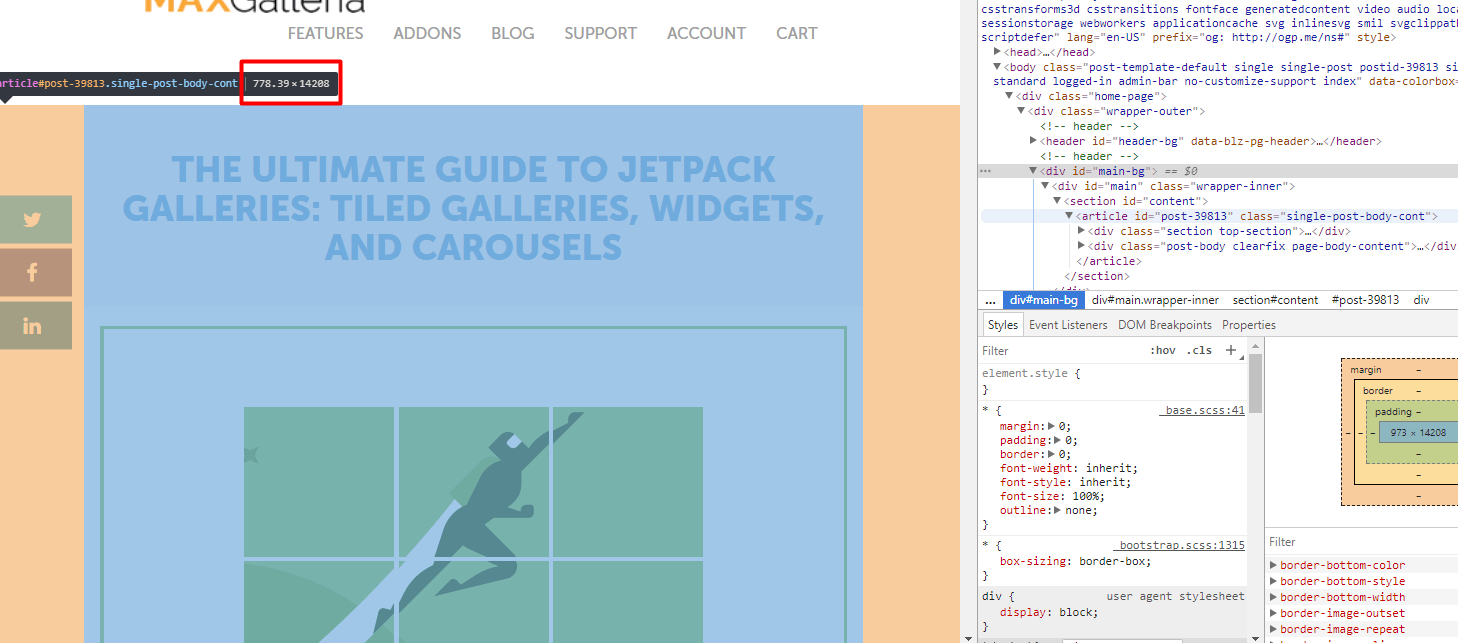This screenshot has width=1458, height=643.
Task: Expand border-bottom-color in the properties list
Action: (x=1274, y=564)
